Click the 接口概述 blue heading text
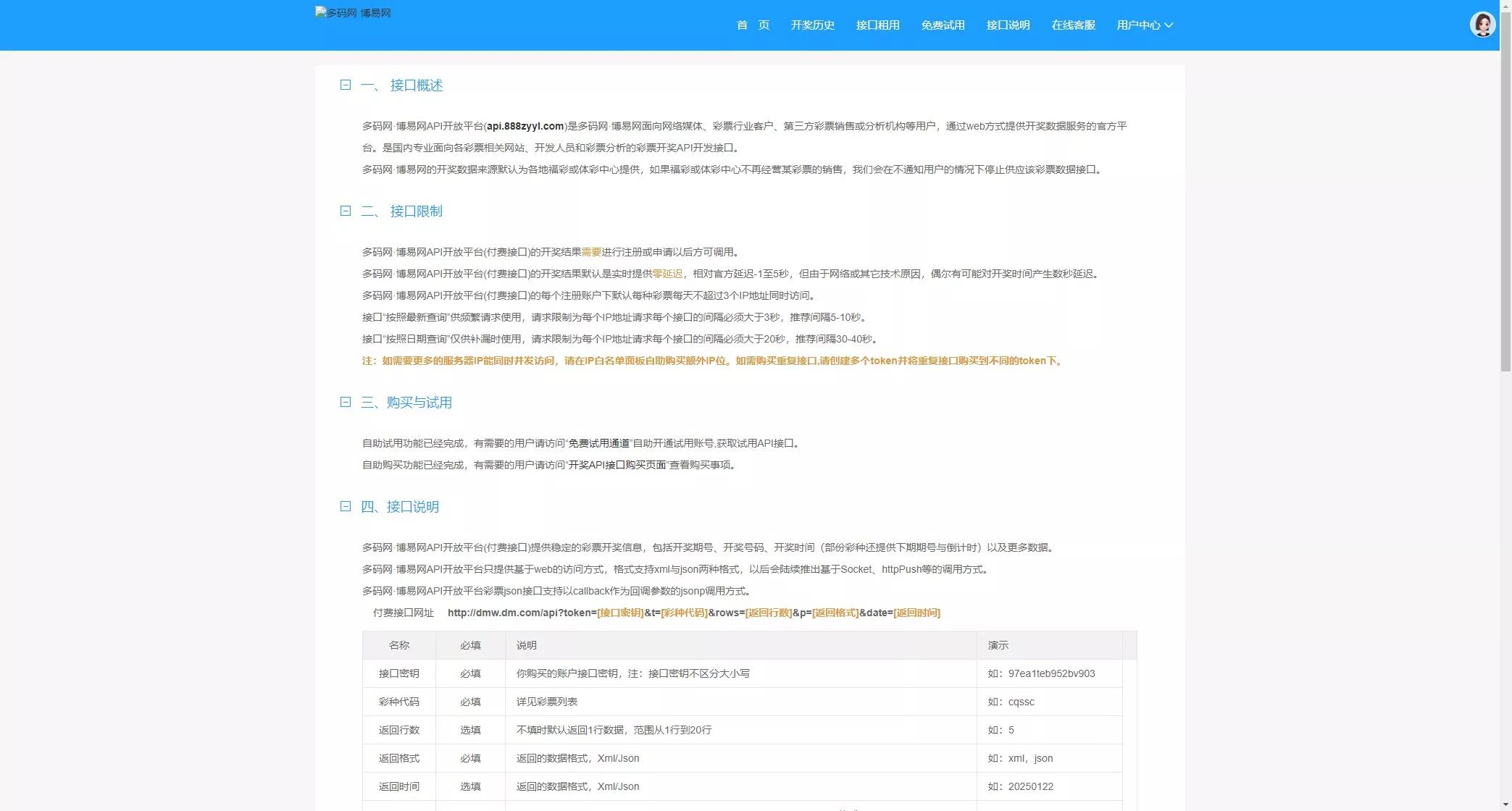 [417, 85]
